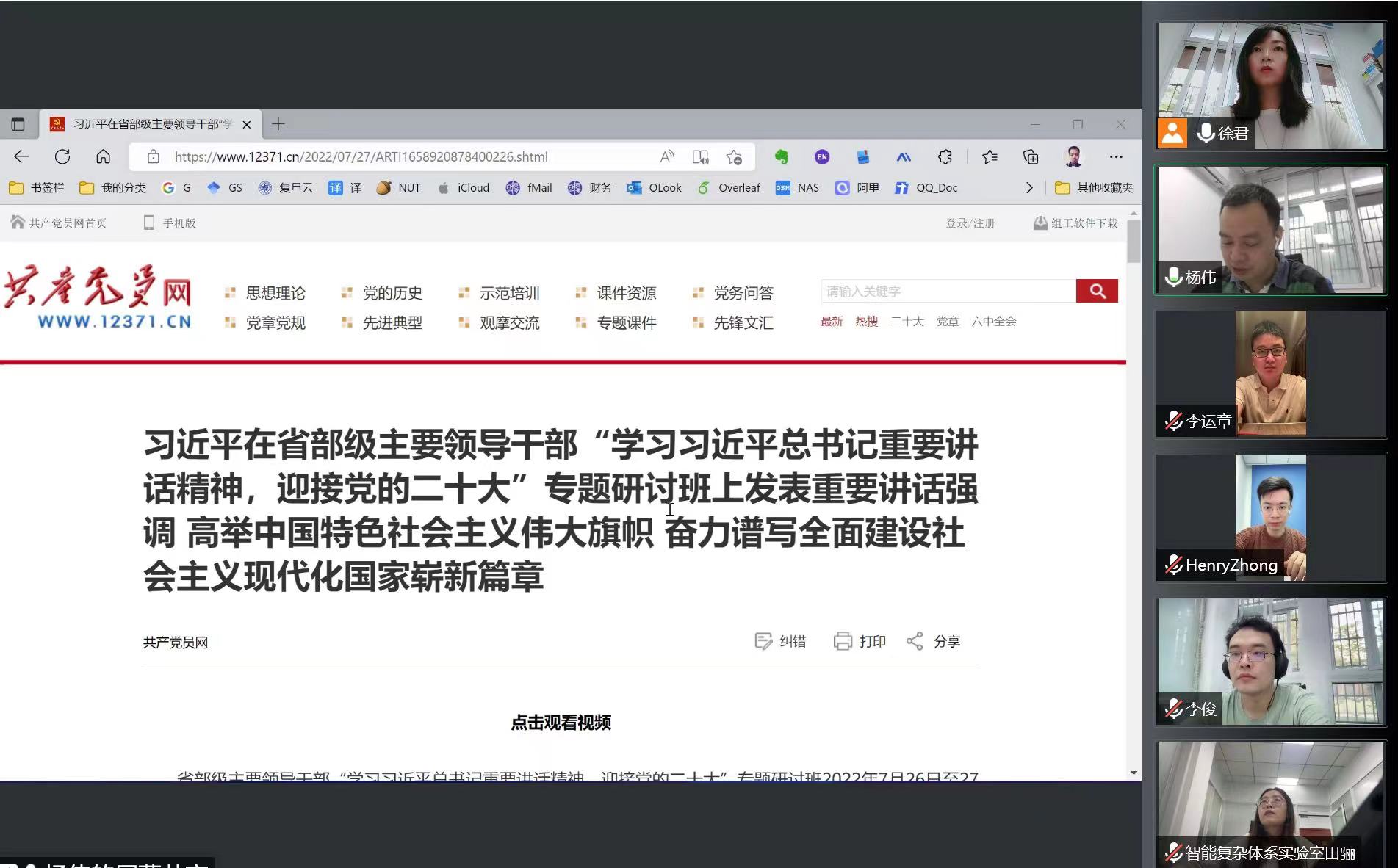This screenshot has width=1398, height=868.
Task: Open the 书签栏 bookmarks folder
Action: click(37, 188)
